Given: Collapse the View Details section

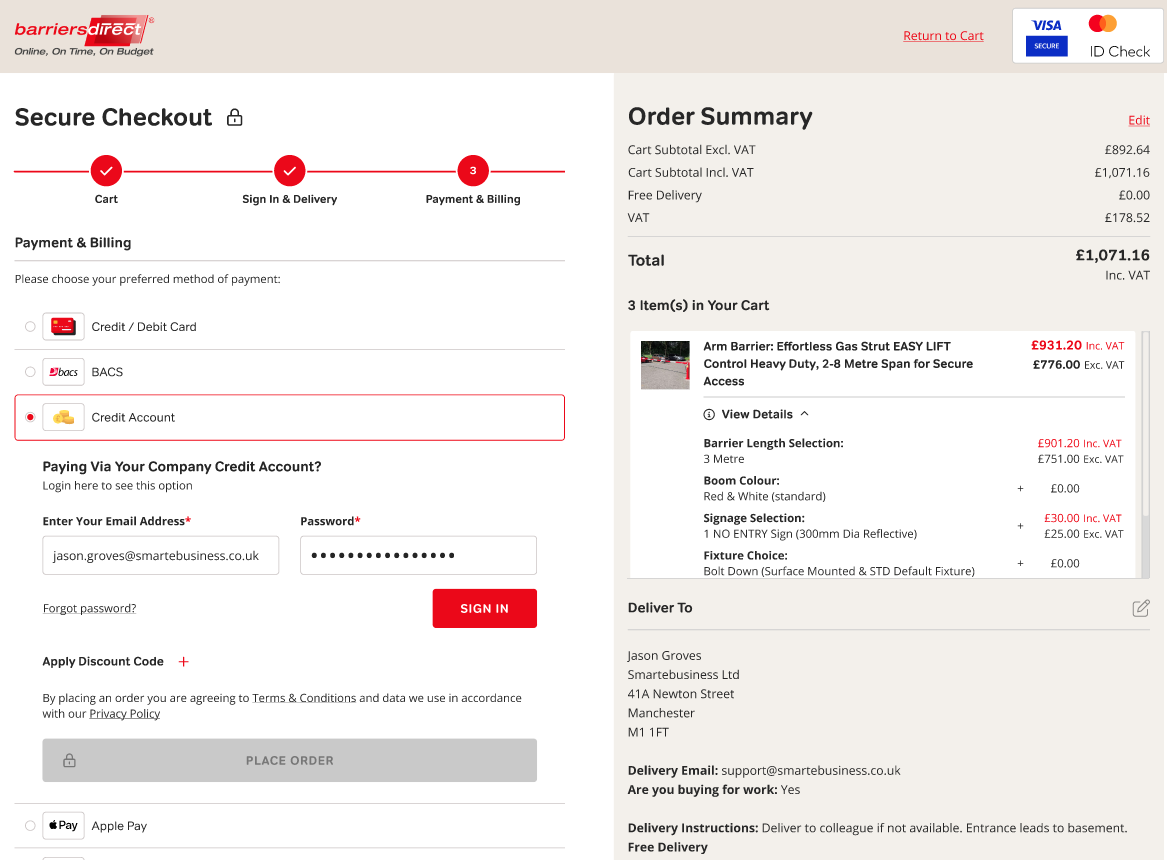Looking at the screenshot, I should 757,414.
